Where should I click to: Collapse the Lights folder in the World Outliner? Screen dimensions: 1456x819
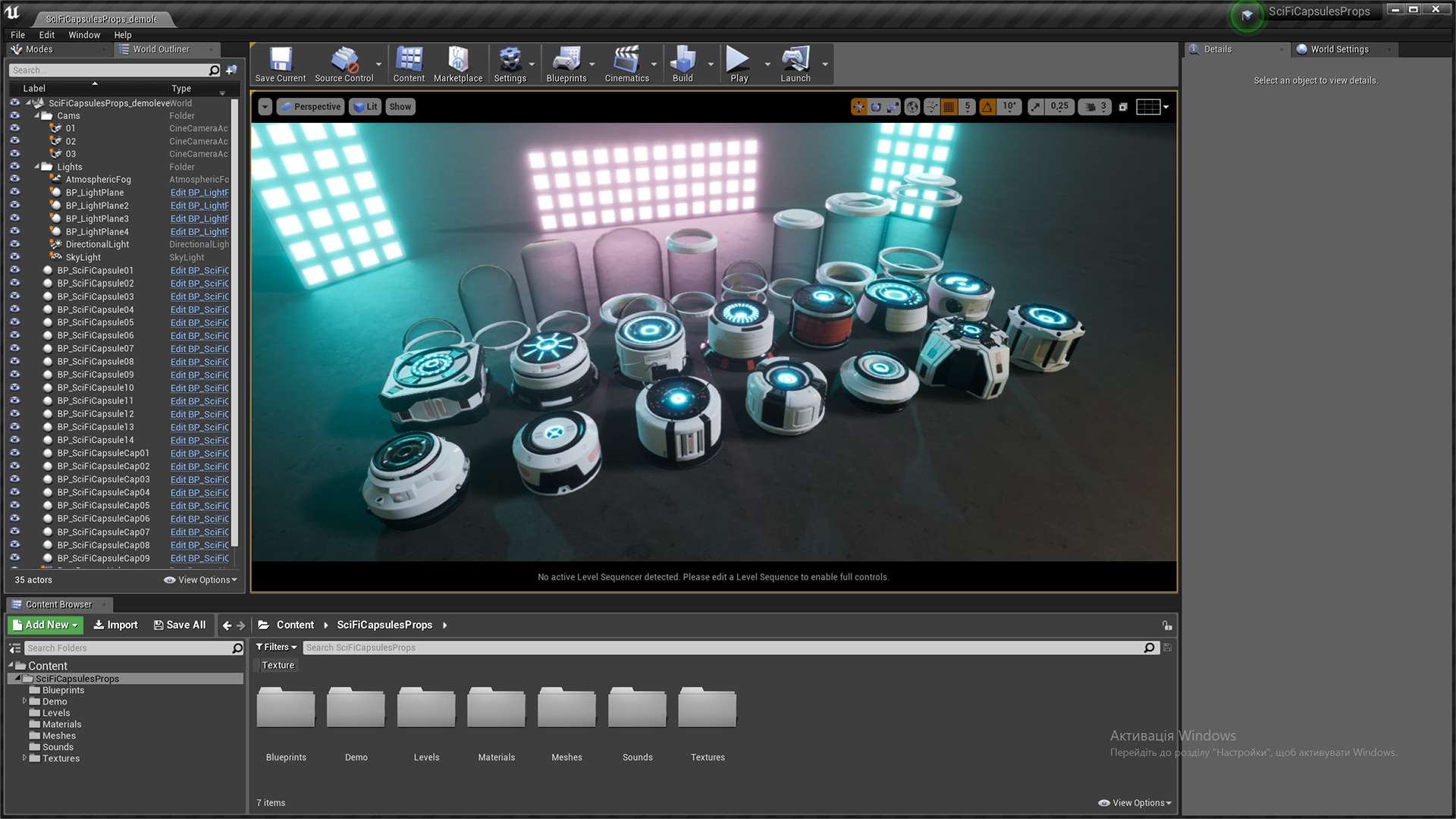coord(37,167)
